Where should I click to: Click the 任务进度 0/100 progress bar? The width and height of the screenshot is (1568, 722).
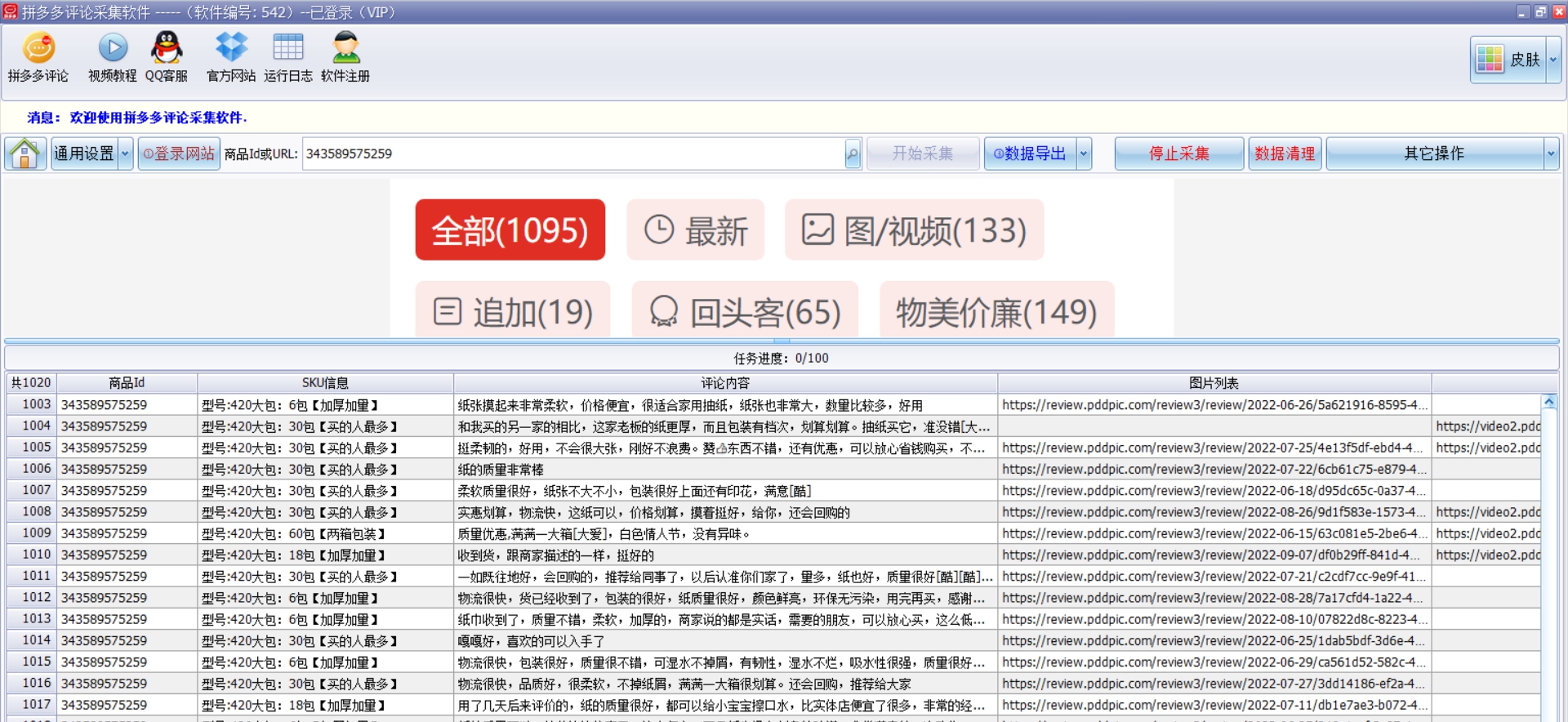tap(782, 358)
